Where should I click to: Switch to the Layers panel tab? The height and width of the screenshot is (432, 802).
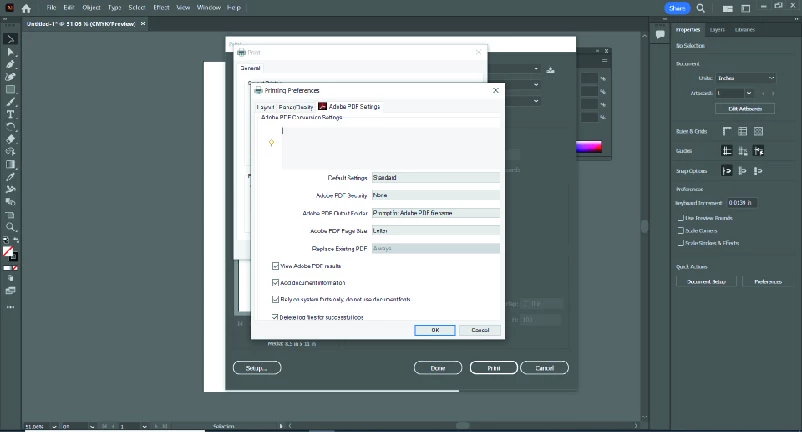click(x=717, y=30)
